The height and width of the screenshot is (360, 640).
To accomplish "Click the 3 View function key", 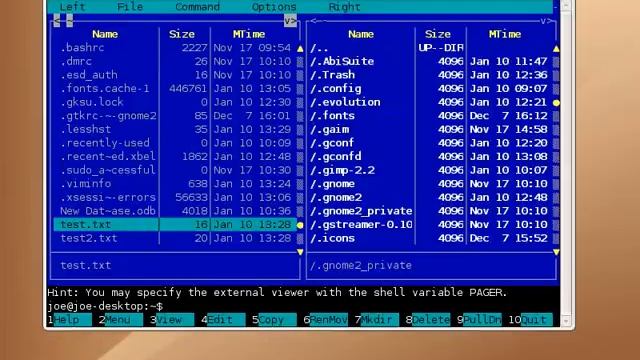I will [x=171, y=320].
